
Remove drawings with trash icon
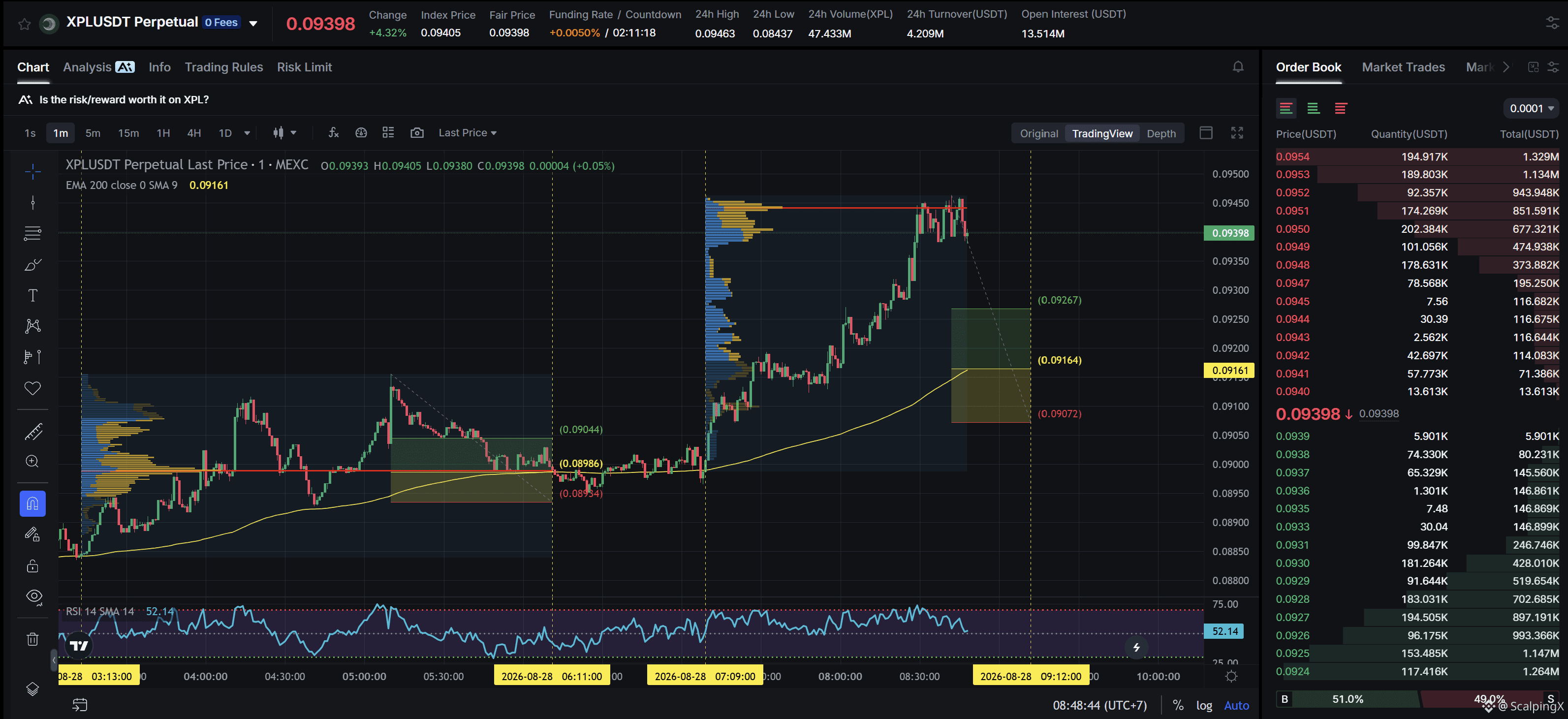click(33, 639)
